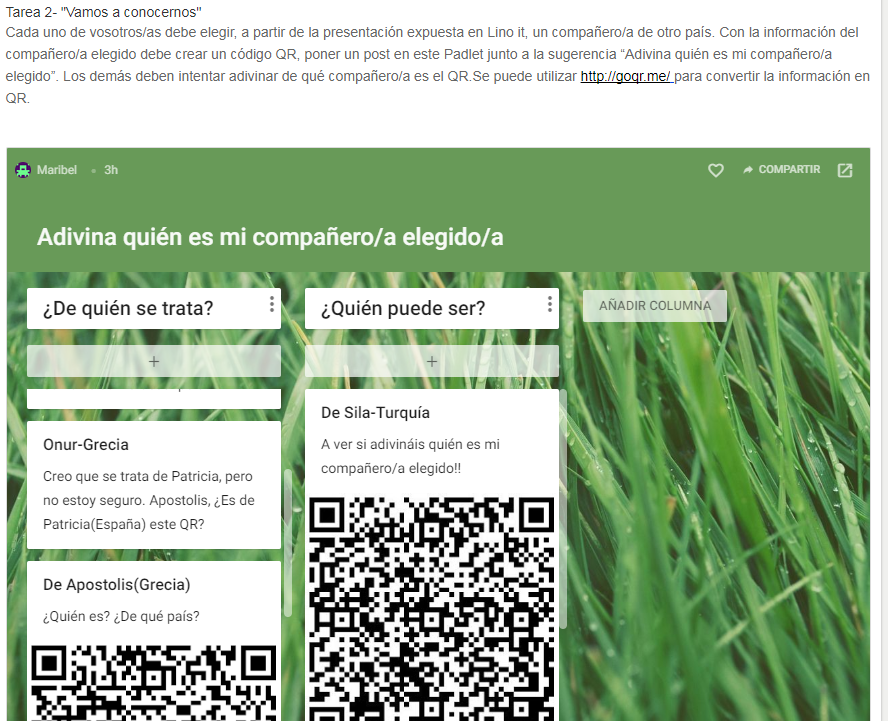Click the QR code in the Apostolis post
Image resolution: width=888 pixels, height=721 pixels.
(x=153, y=682)
